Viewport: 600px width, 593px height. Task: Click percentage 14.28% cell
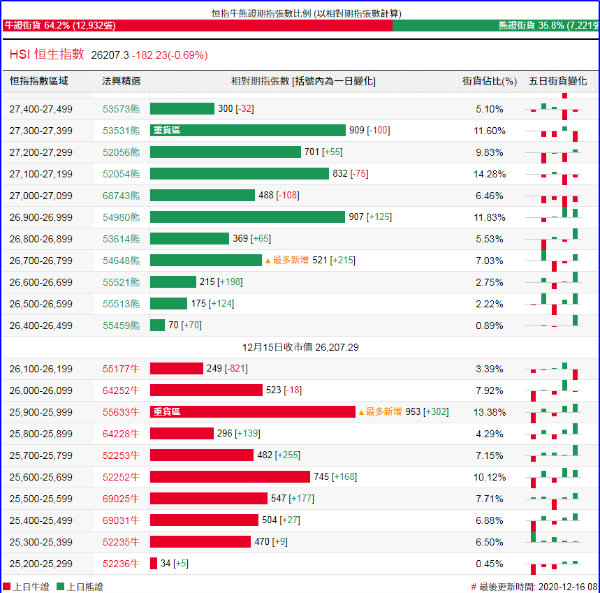coord(489,174)
